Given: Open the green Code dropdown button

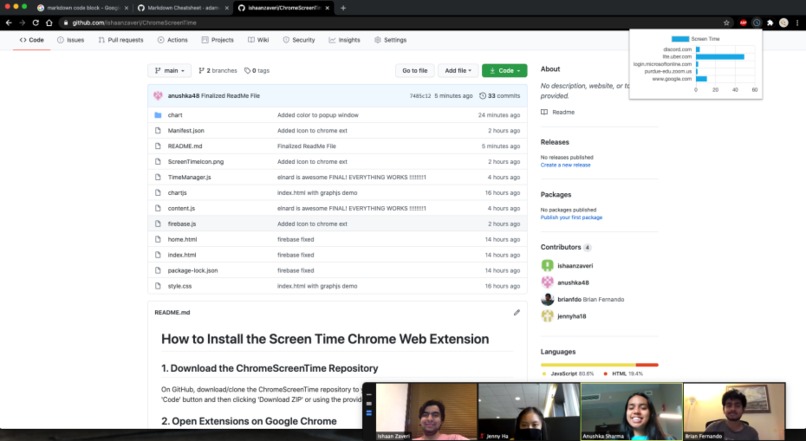Looking at the screenshot, I should pos(504,70).
